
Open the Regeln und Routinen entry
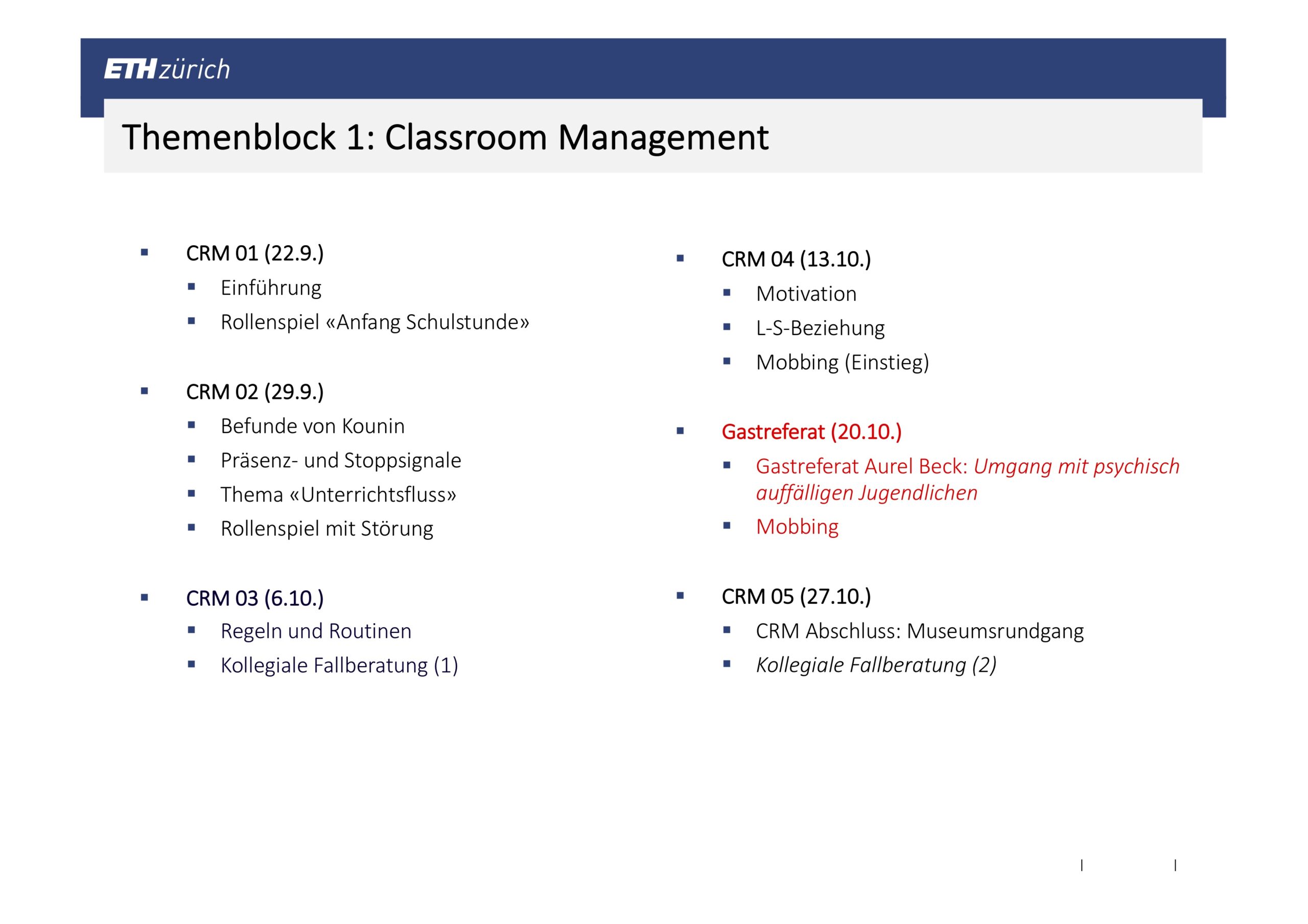click(316, 631)
